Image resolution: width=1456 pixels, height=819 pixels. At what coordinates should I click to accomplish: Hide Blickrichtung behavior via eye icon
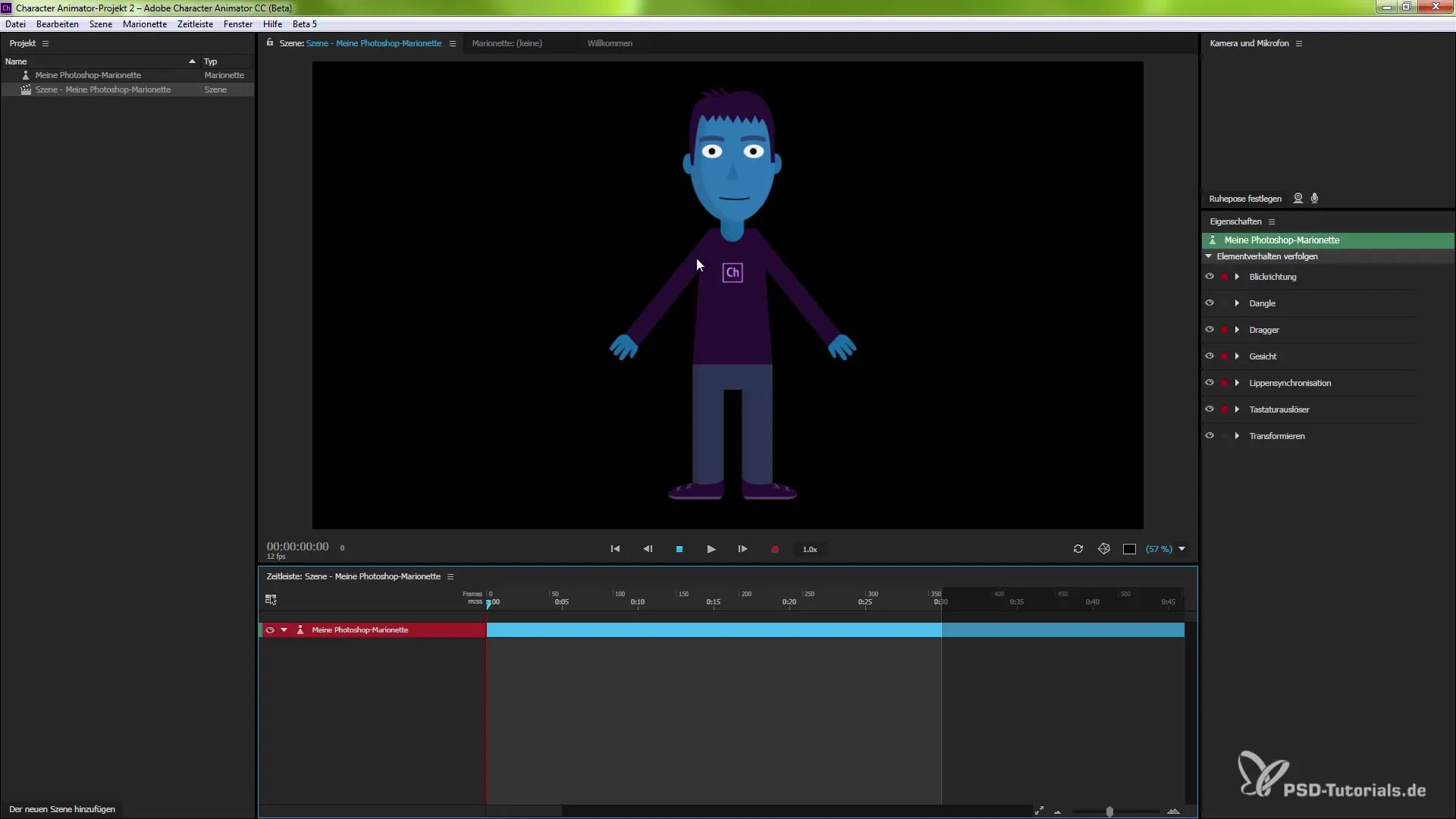coord(1210,277)
